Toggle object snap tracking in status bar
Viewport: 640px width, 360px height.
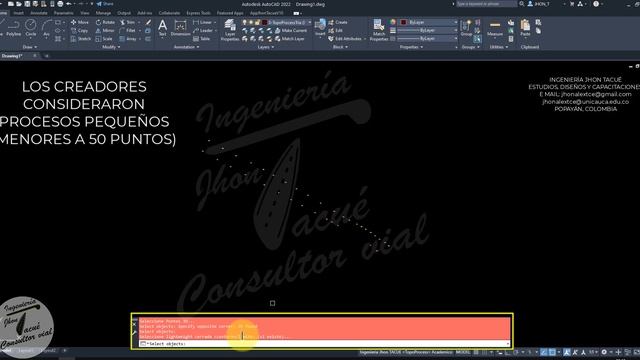544,352
